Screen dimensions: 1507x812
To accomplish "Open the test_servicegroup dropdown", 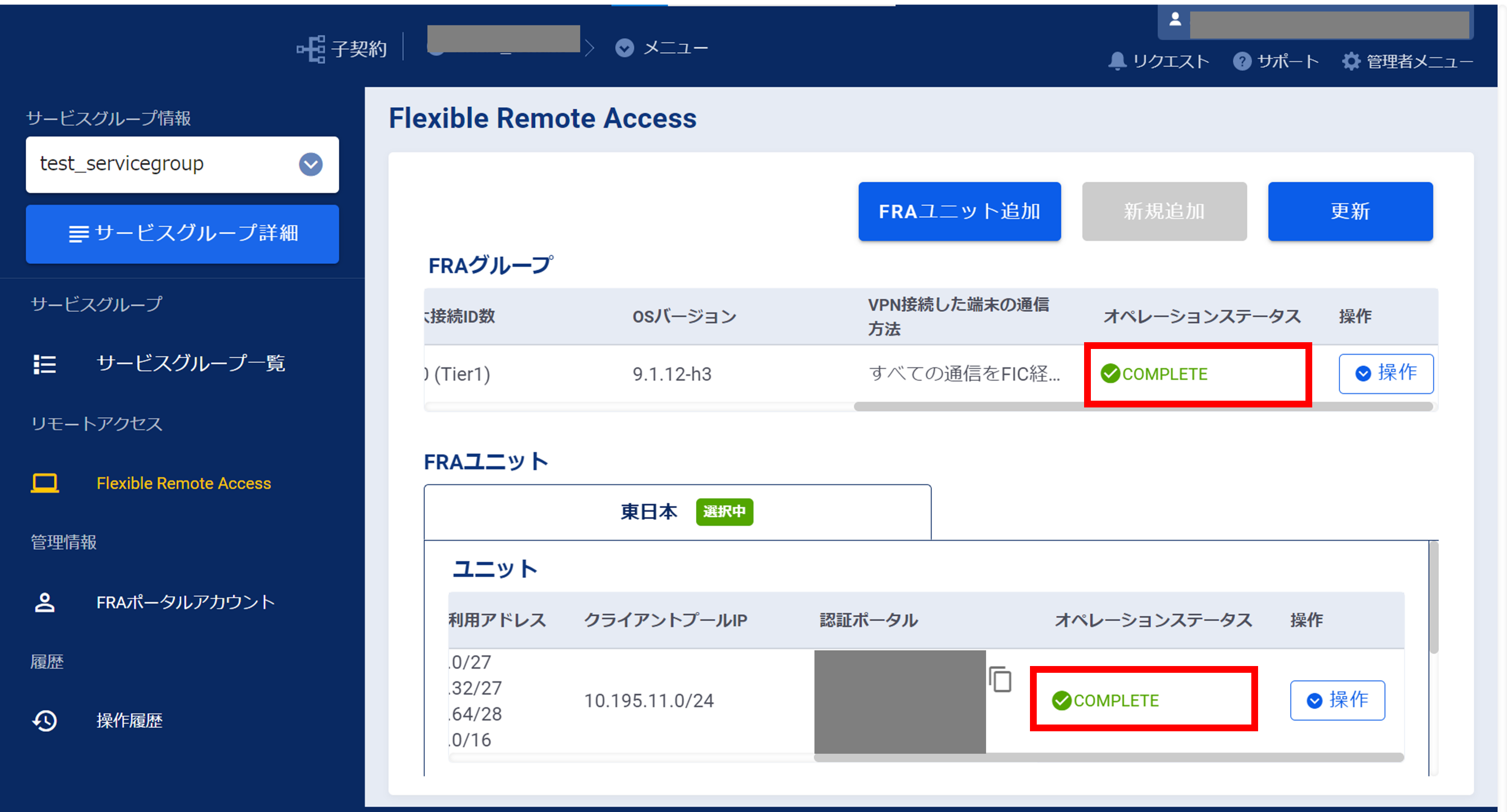I will pos(310,164).
